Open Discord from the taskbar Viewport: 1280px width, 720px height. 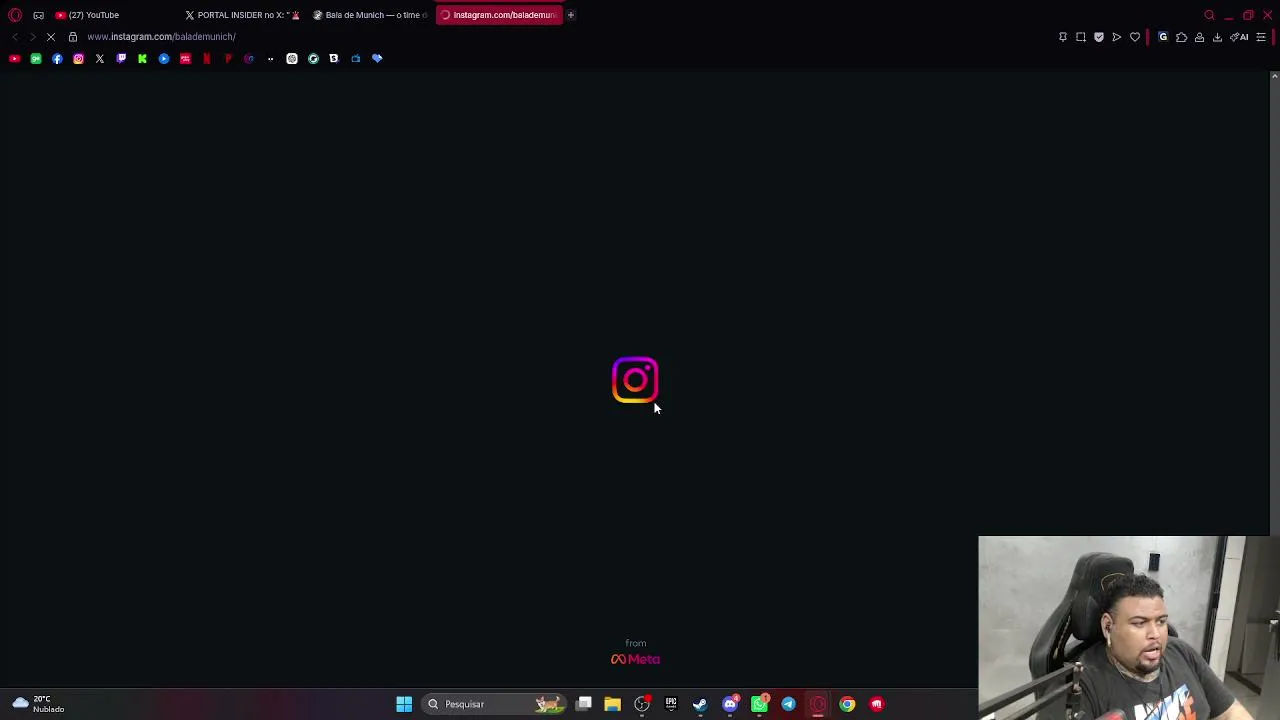(x=730, y=704)
